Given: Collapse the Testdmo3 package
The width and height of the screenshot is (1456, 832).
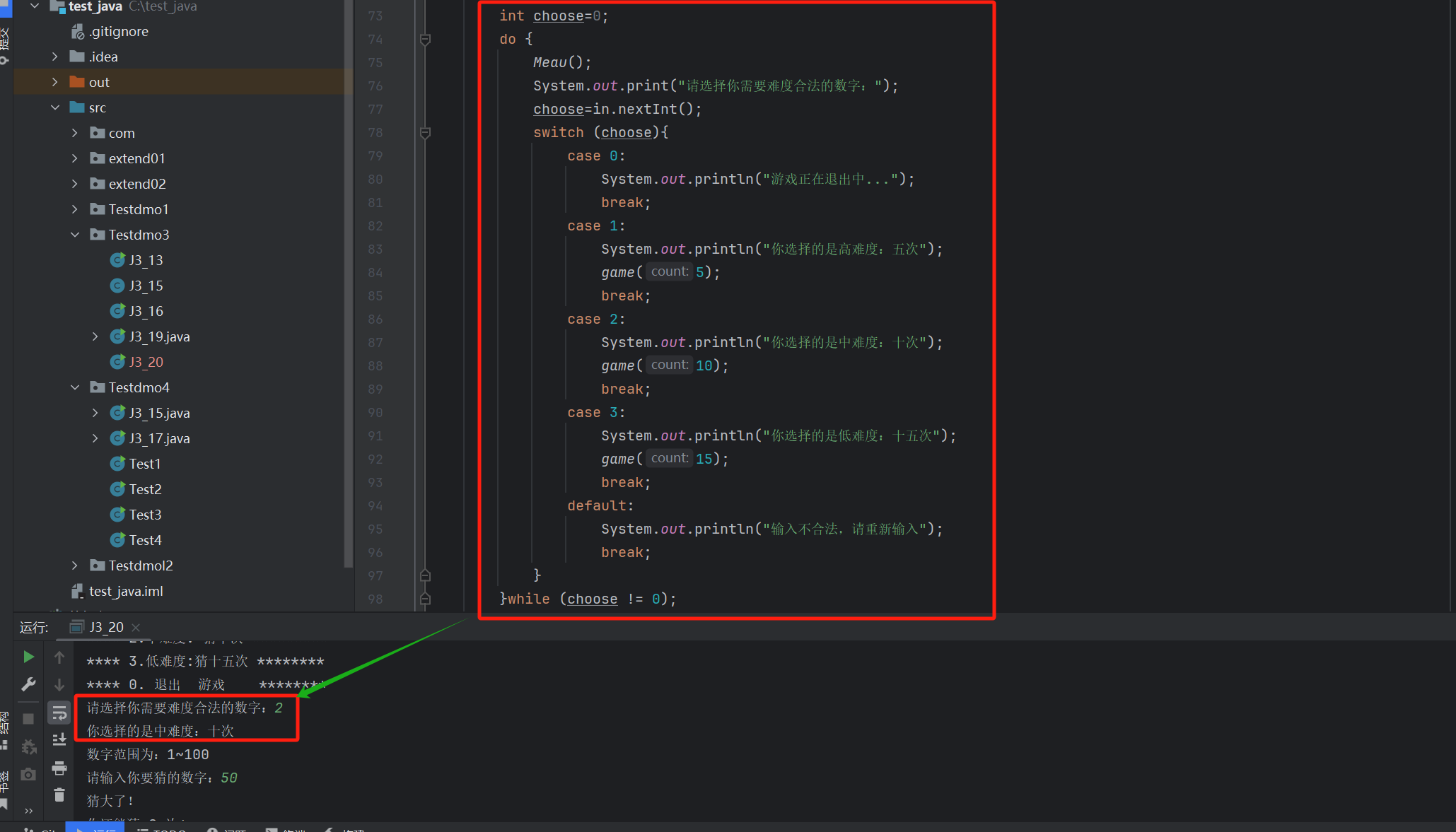Looking at the screenshot, I should (x=75, y=235).
